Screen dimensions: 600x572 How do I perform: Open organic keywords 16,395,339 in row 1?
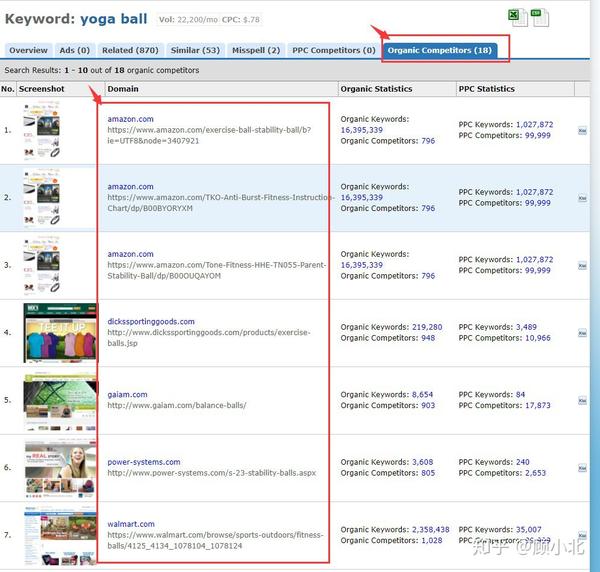coord(362,130)
